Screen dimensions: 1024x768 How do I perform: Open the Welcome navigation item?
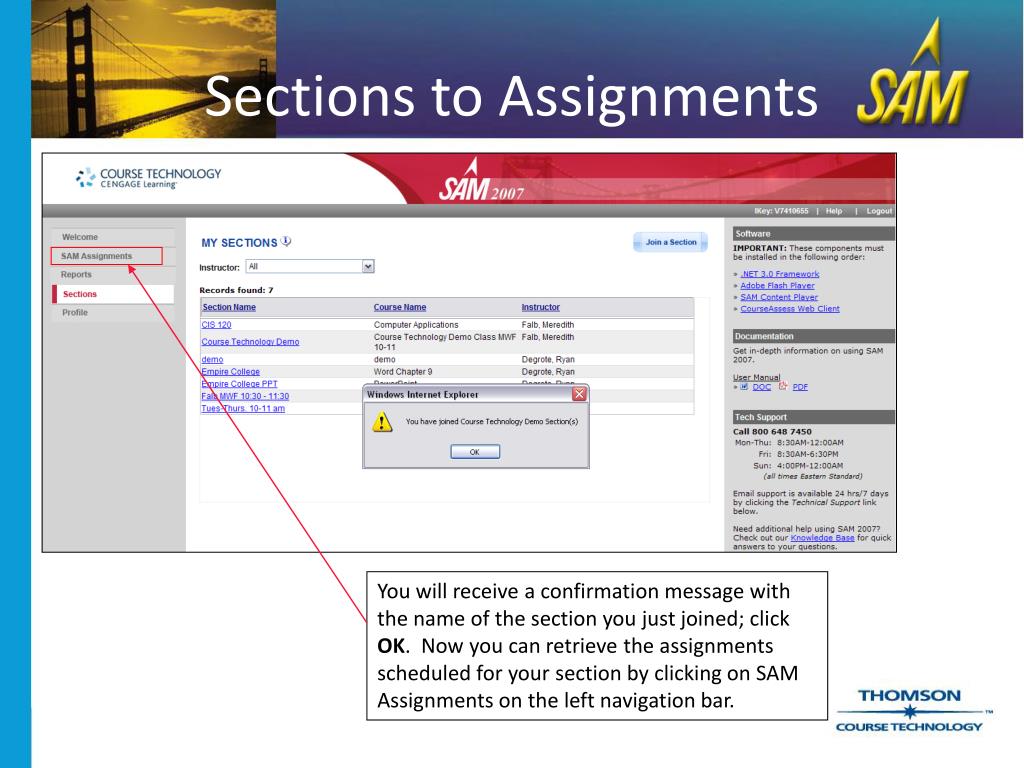[80, 237]
